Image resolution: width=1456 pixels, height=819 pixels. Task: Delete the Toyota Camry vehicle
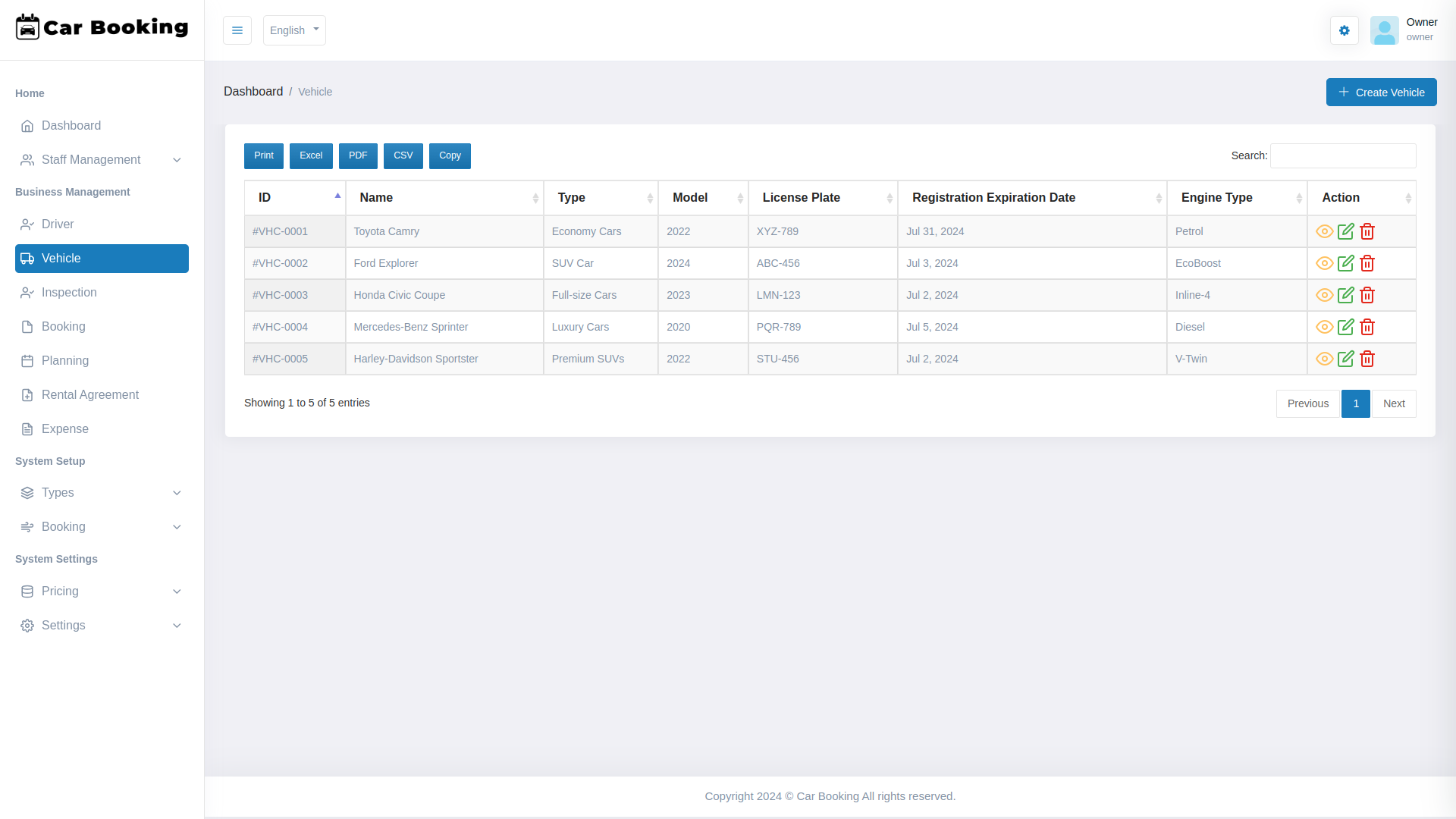[x=1367, y=231]
